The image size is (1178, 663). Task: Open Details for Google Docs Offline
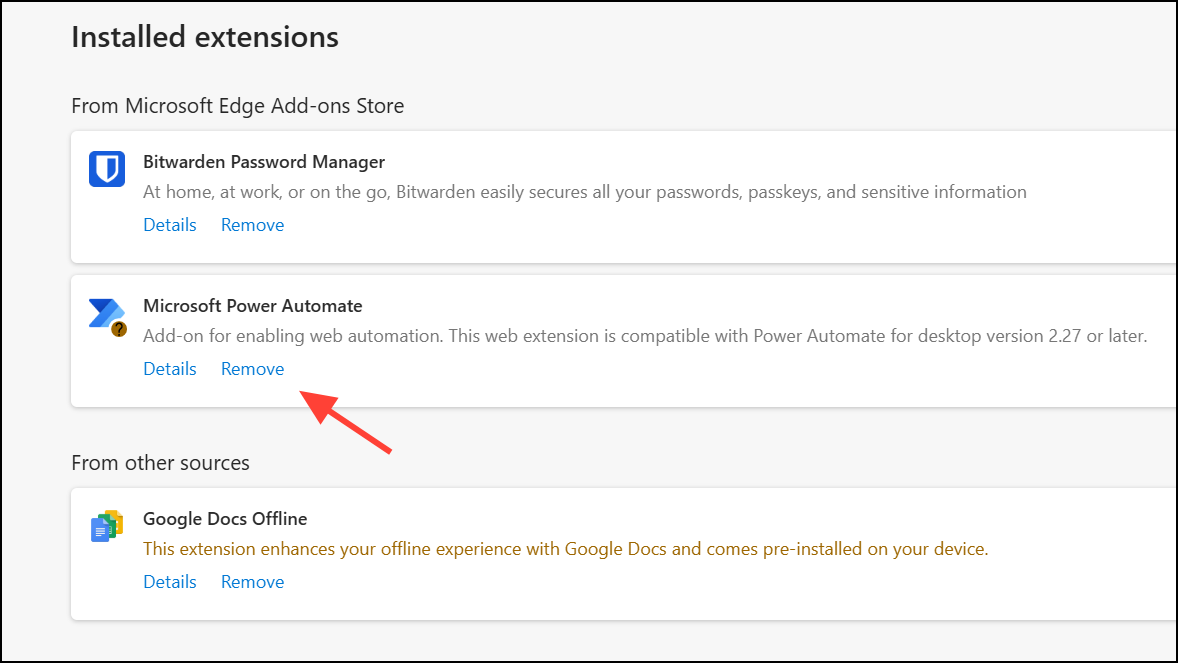coord(169,581)
